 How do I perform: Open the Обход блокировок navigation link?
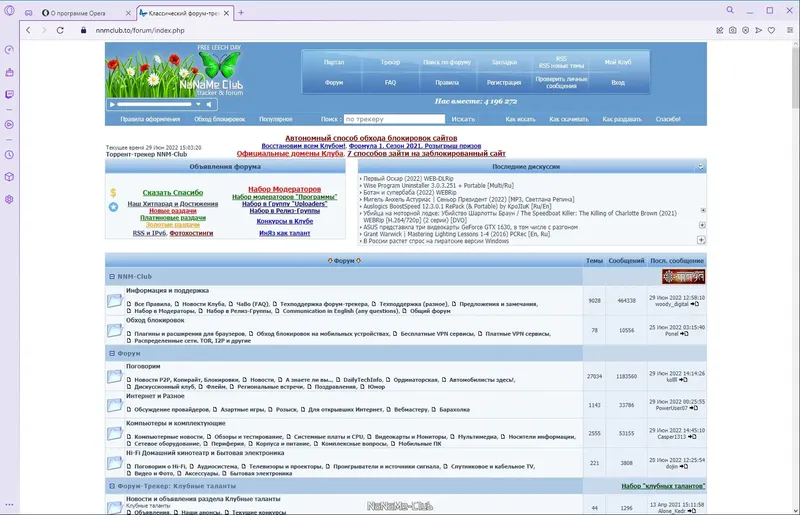(219, 119)
